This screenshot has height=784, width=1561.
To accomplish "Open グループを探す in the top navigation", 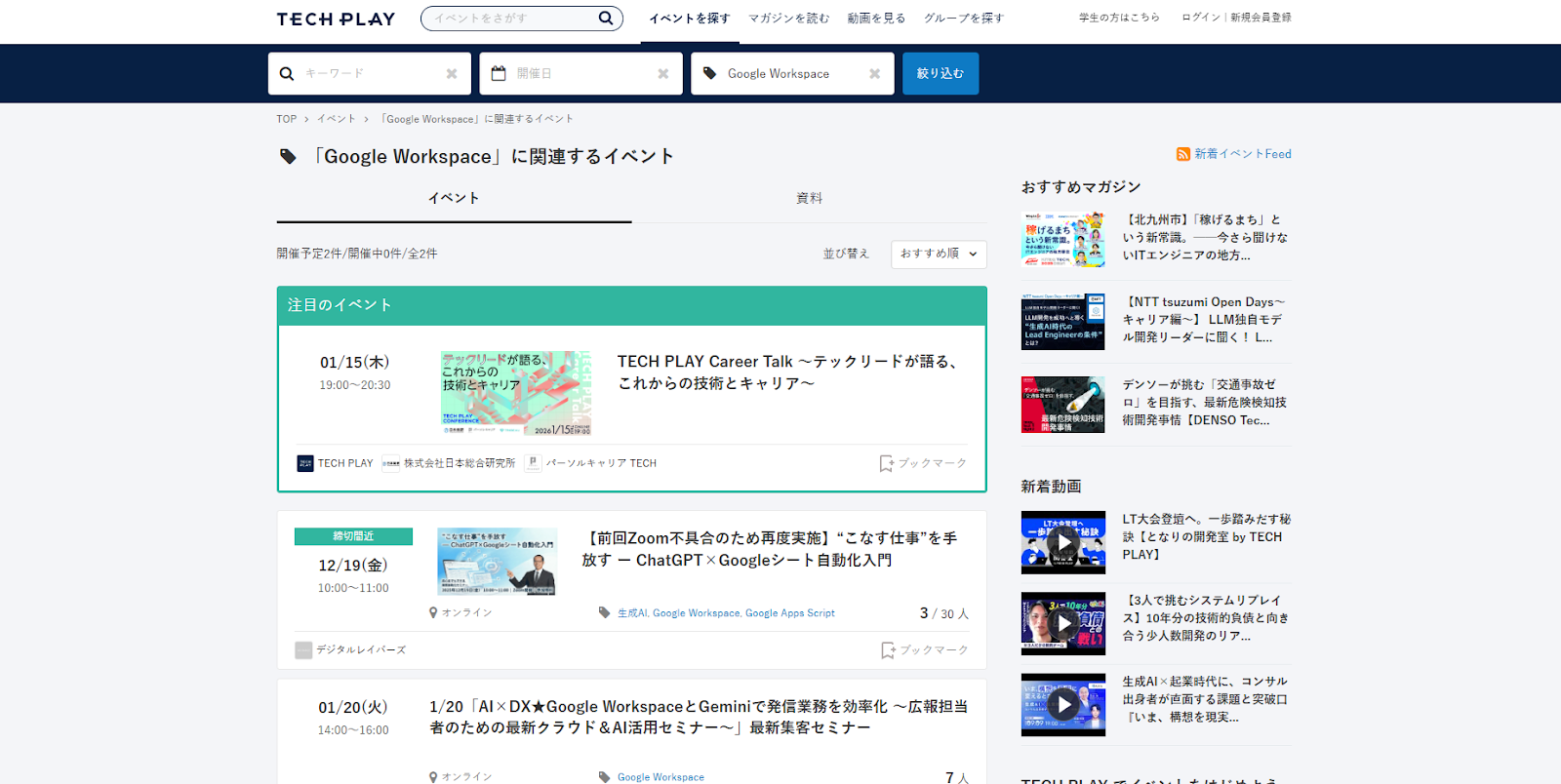I will (963, 19).
